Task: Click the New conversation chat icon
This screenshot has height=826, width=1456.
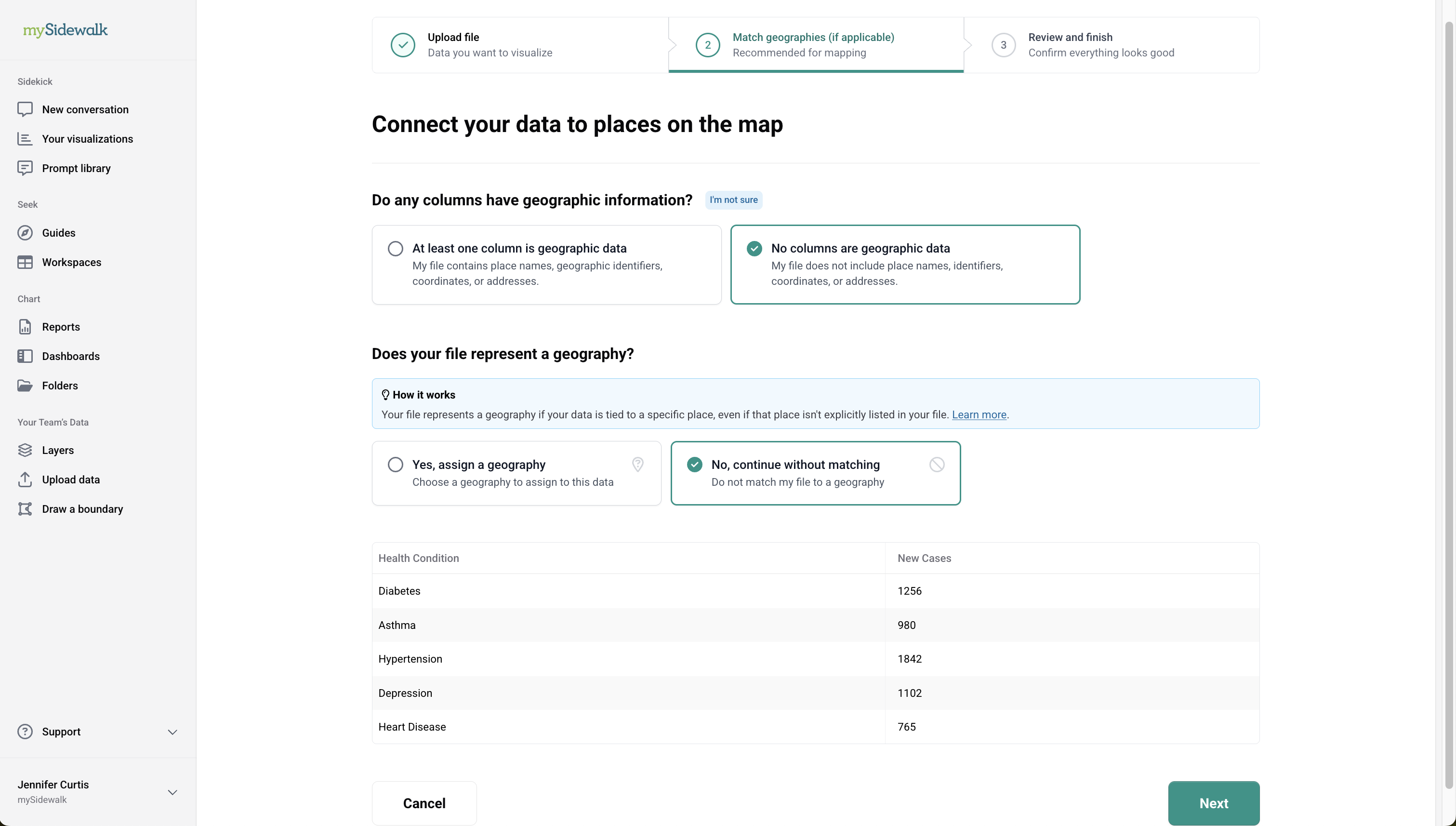Action: 25,109
